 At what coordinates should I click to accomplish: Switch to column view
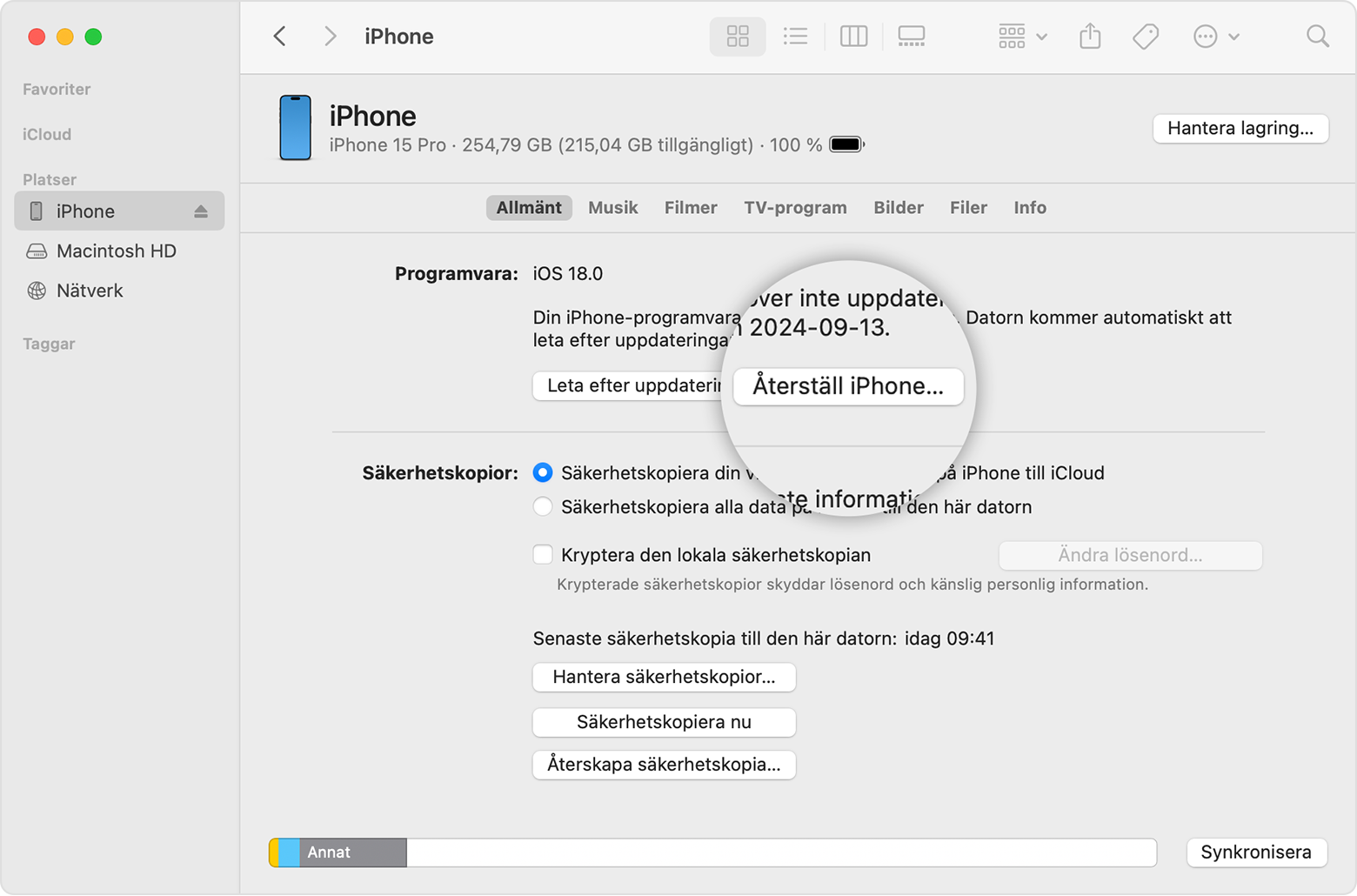853,37
